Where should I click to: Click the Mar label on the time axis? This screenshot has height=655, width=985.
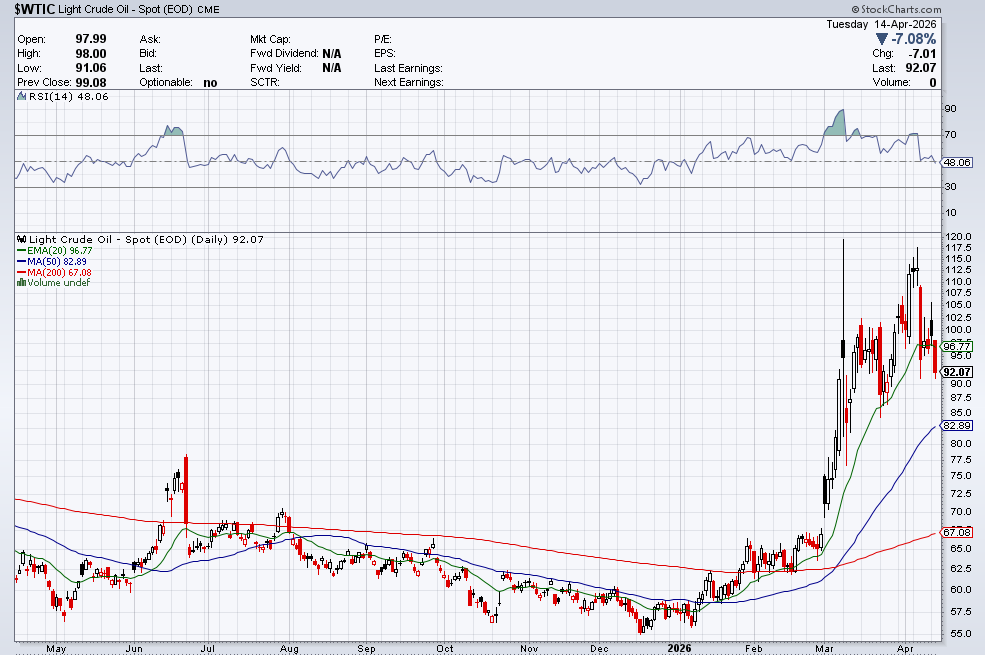point(825,649)
